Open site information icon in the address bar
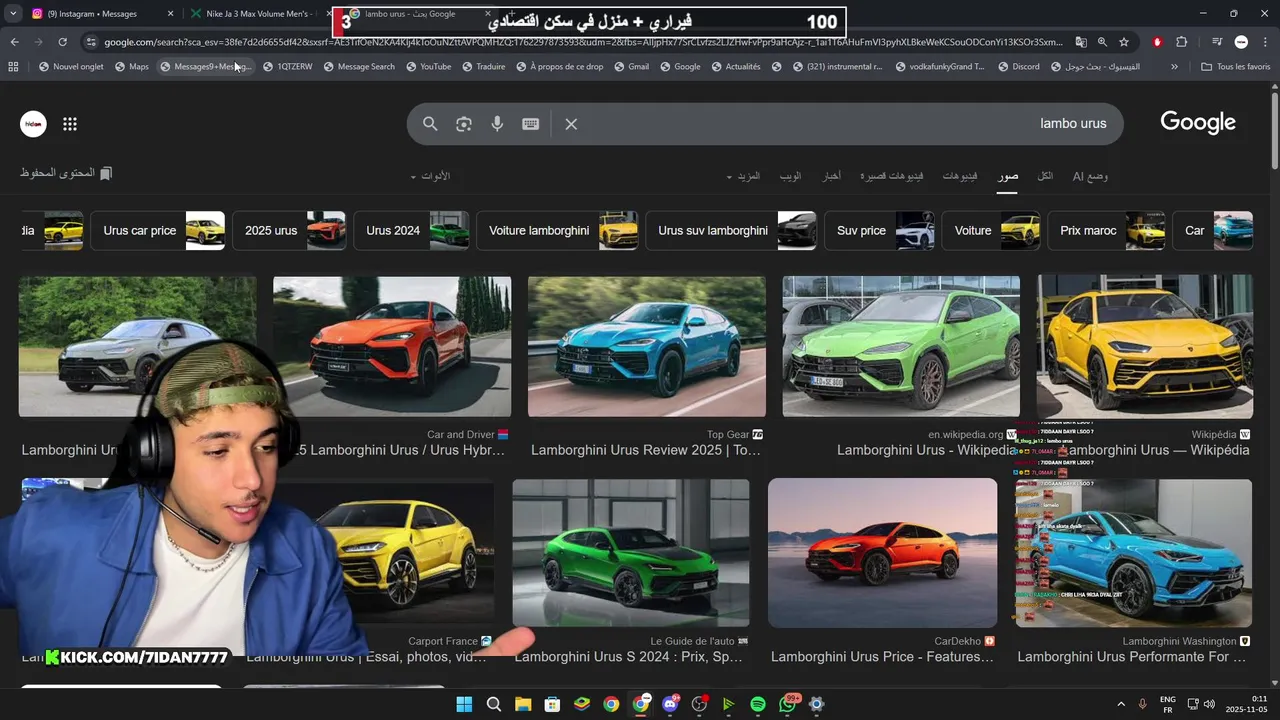Image resolution: width=1280 pixels, height=720 pixels. [91, 42]
